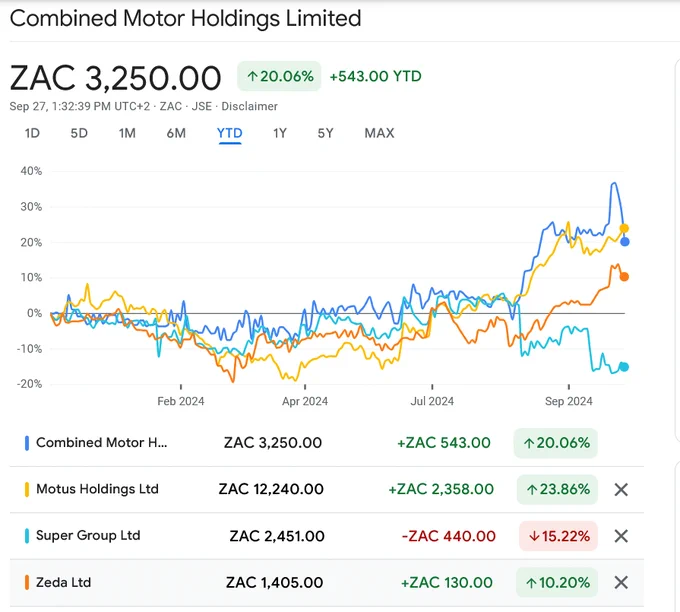The image size is (680, 612).
Task: Click the ZAC 3,250.00 headline price
Action: click(115, 78)
